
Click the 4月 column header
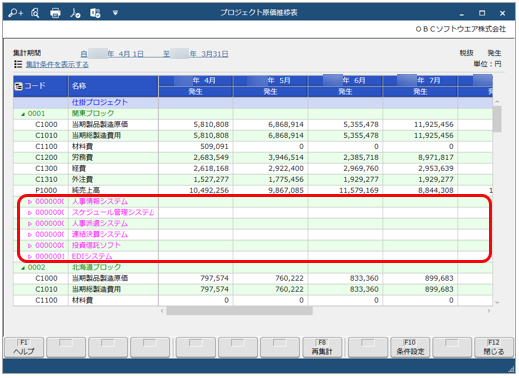196,81
